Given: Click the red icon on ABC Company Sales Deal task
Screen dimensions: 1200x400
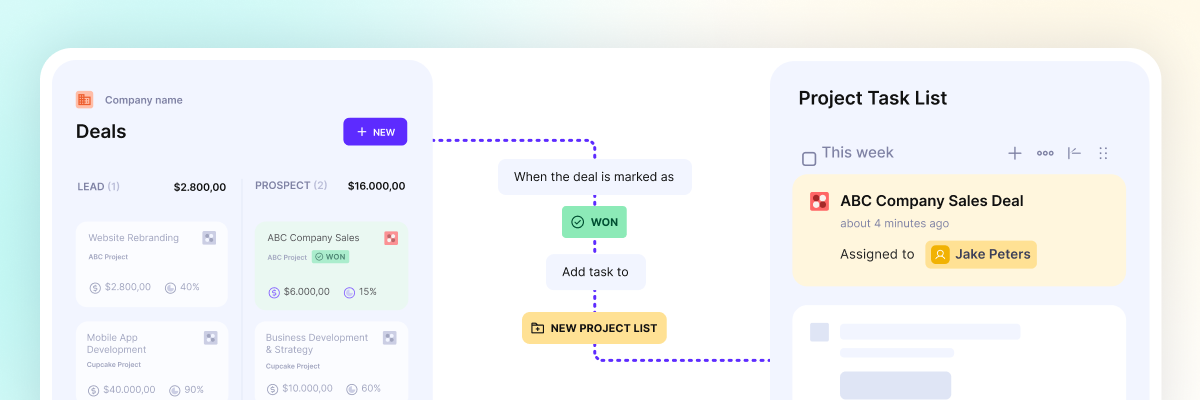Looking at the screenshot, I should pyautogui.click(x=819, y=201).
